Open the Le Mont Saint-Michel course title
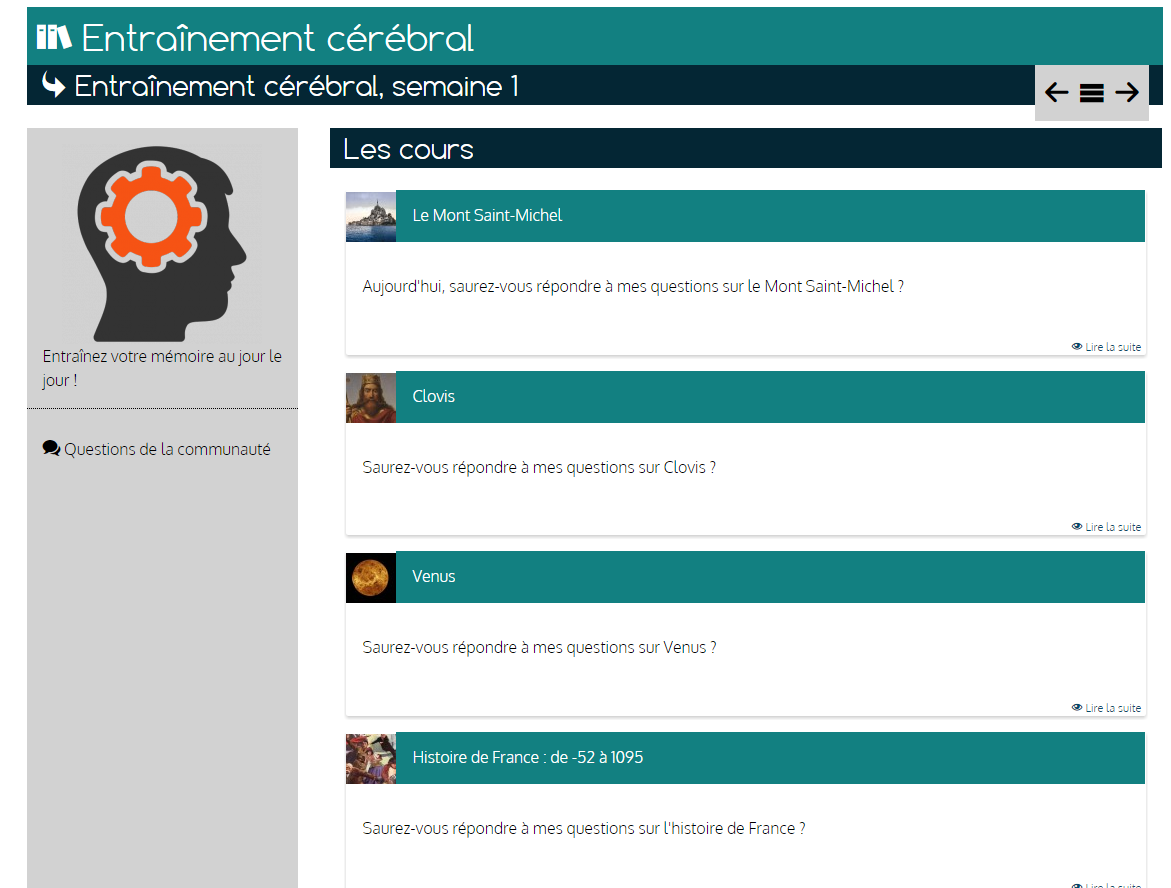 [x=487, y=216]
